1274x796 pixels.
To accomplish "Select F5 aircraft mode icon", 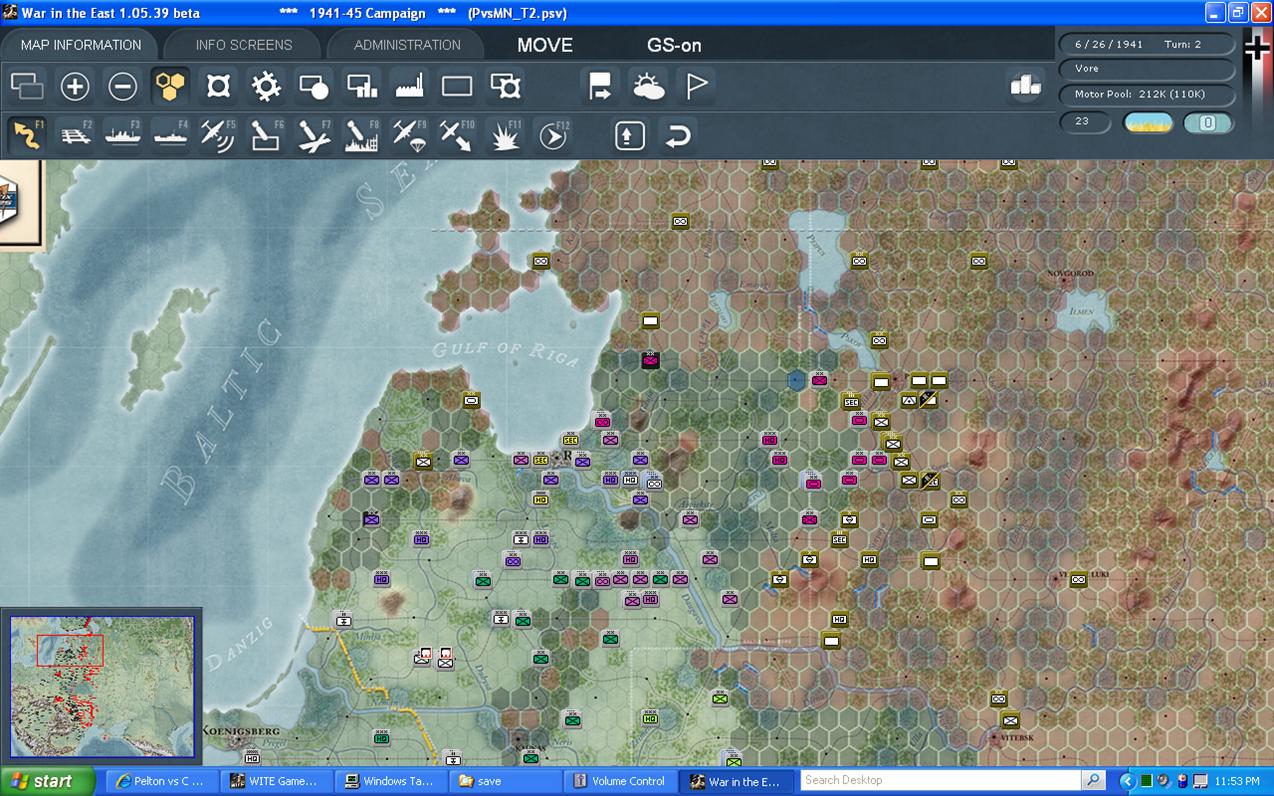I will tap(219, 134).
